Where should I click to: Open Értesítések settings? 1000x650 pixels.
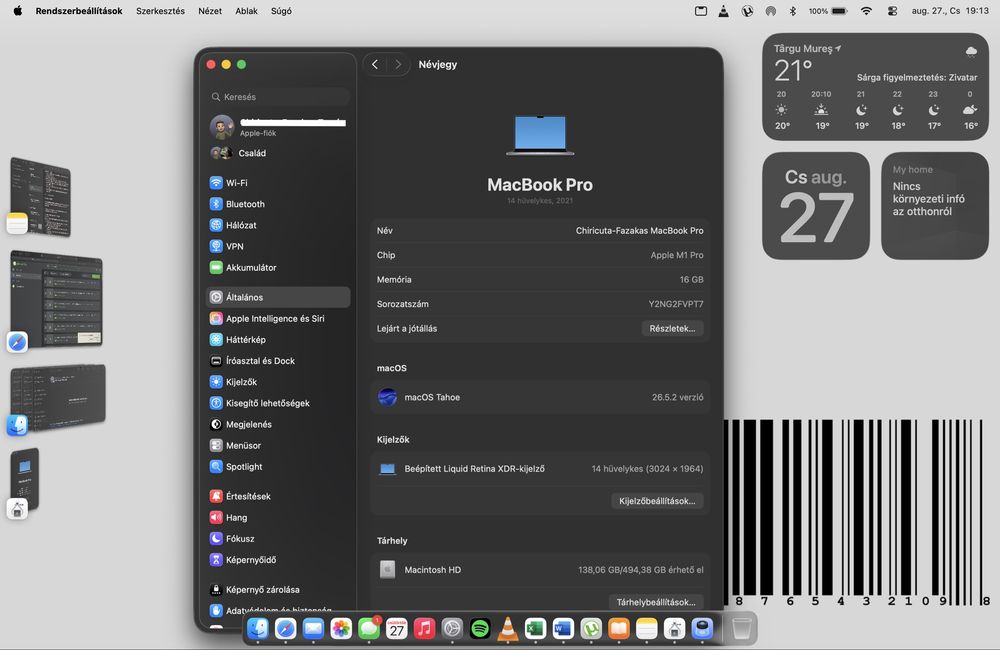point(278,496)
